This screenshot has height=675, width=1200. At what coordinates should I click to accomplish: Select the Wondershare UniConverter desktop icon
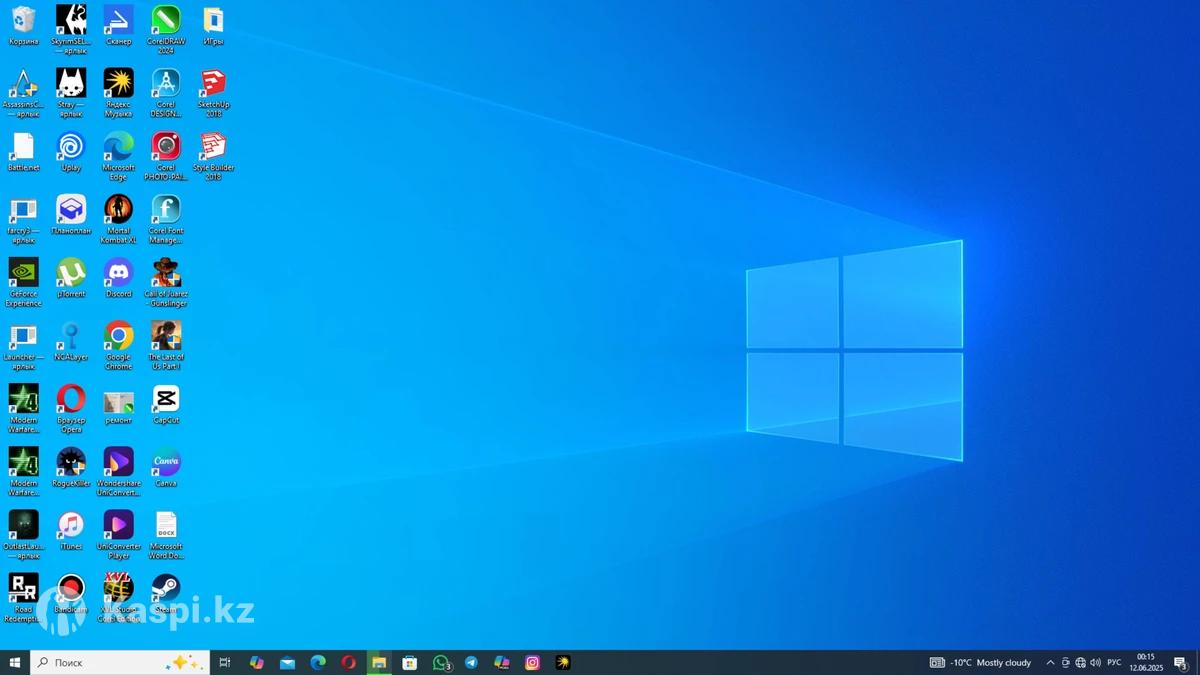click(x=118, y=472)
